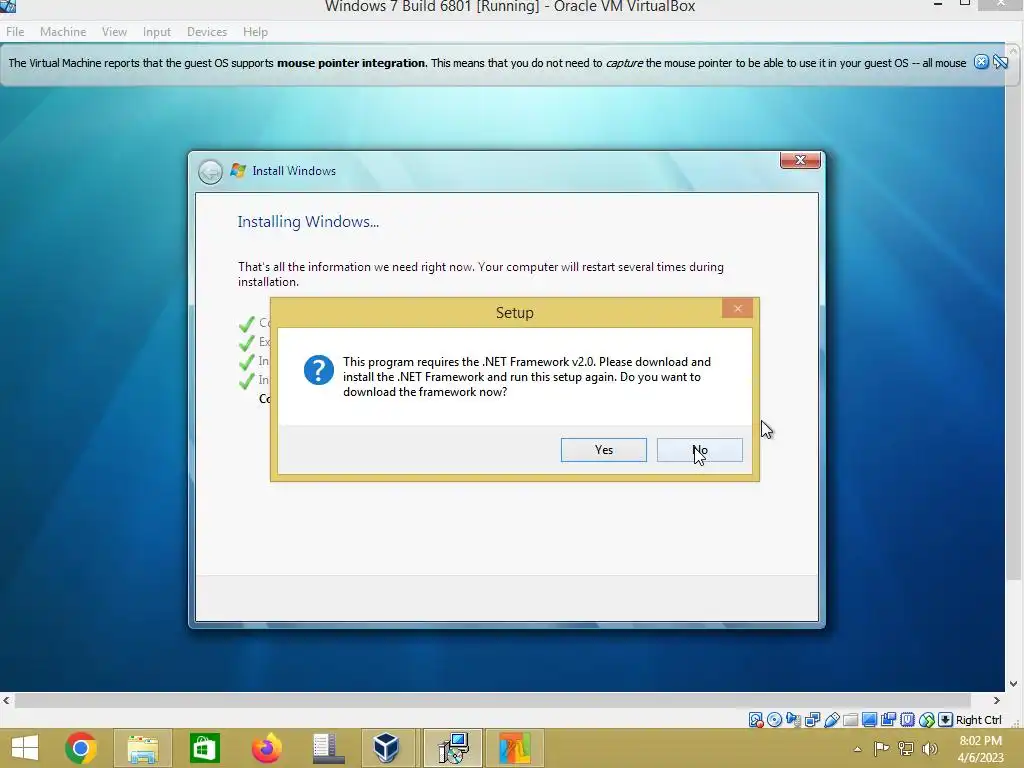The height and width of the screenshot is (768, 1024).
Task: Switch to the VirtualBox cube taskbar icon
Action: 387,748
